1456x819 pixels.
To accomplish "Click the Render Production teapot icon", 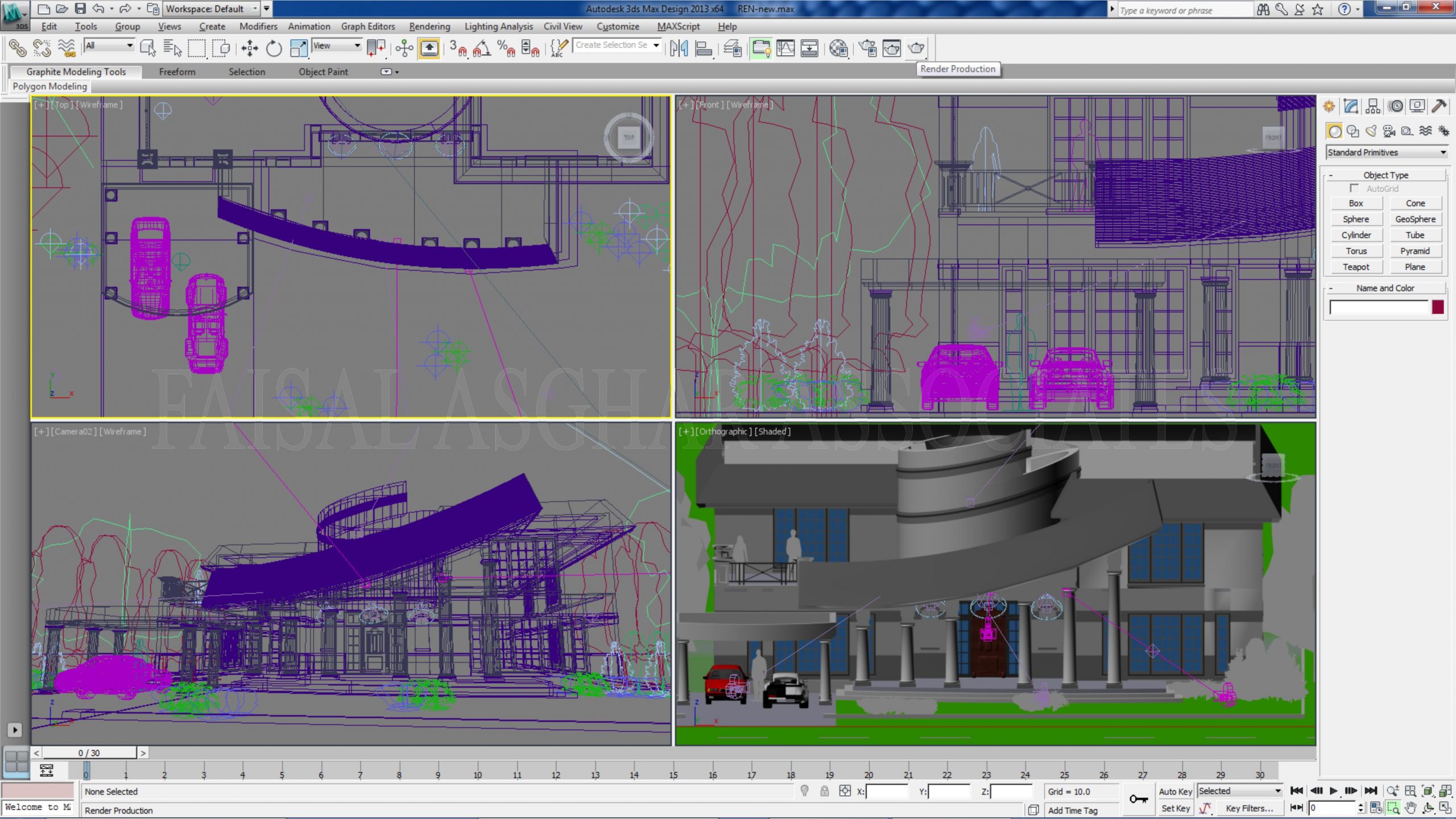I will 916,48.
